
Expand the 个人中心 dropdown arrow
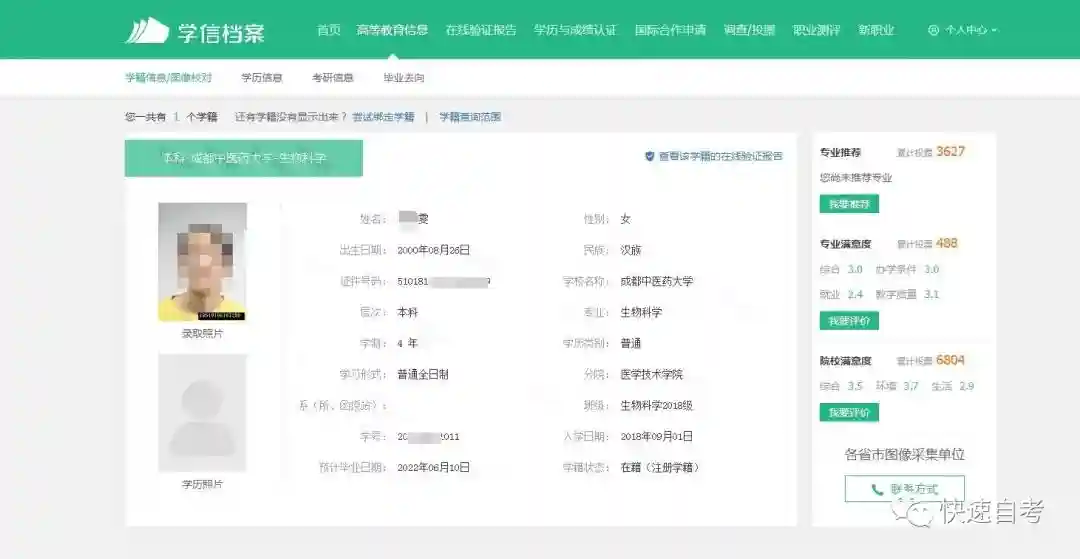[x=995, y=30]
